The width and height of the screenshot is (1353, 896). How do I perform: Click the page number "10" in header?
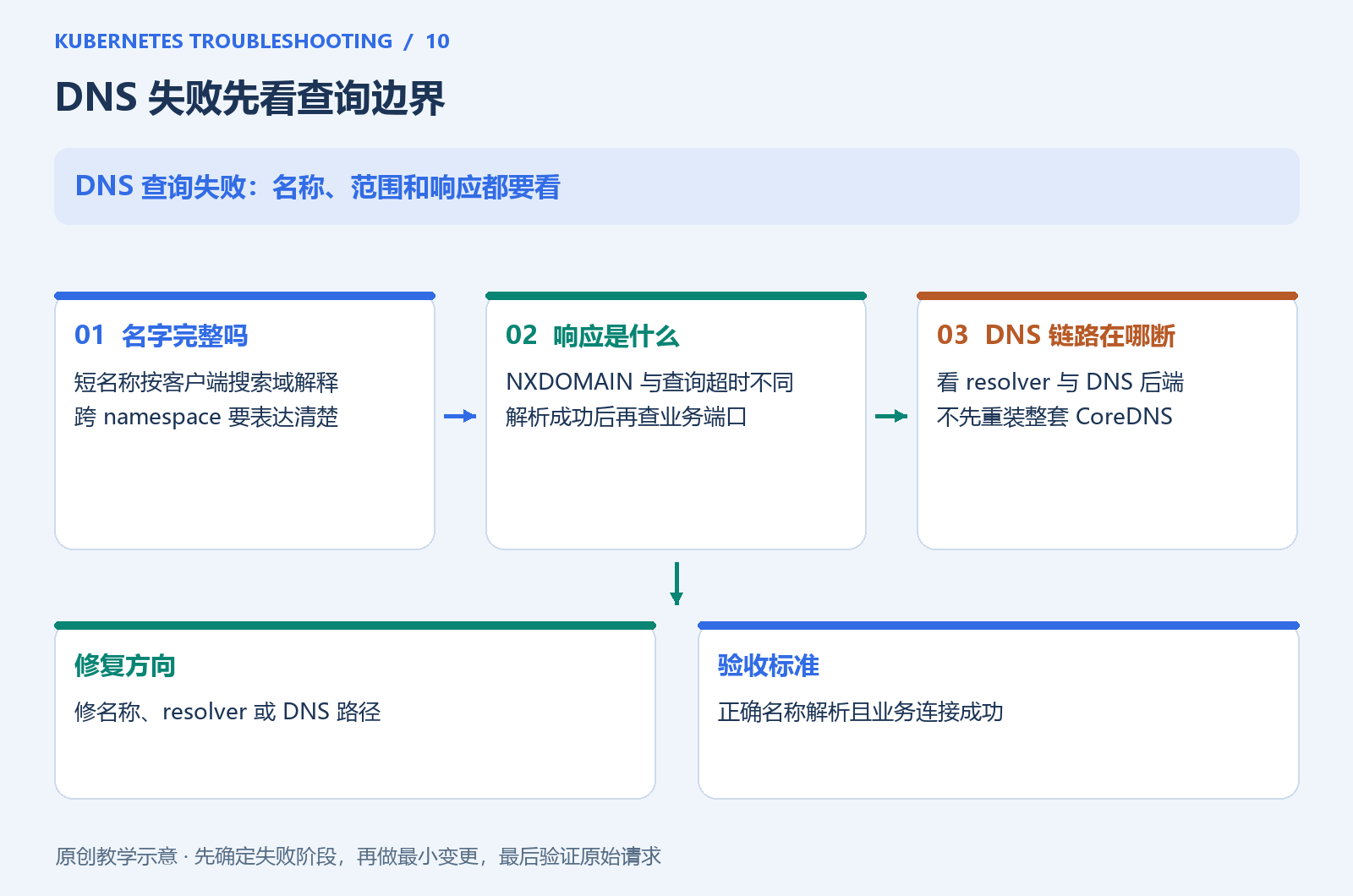point(437,41)
